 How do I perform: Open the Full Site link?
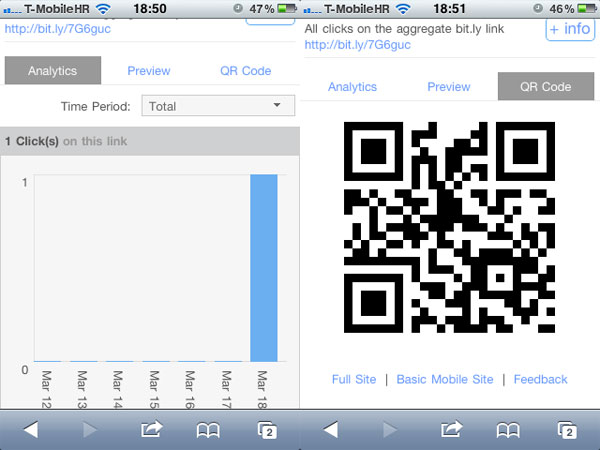coord(354,379)
